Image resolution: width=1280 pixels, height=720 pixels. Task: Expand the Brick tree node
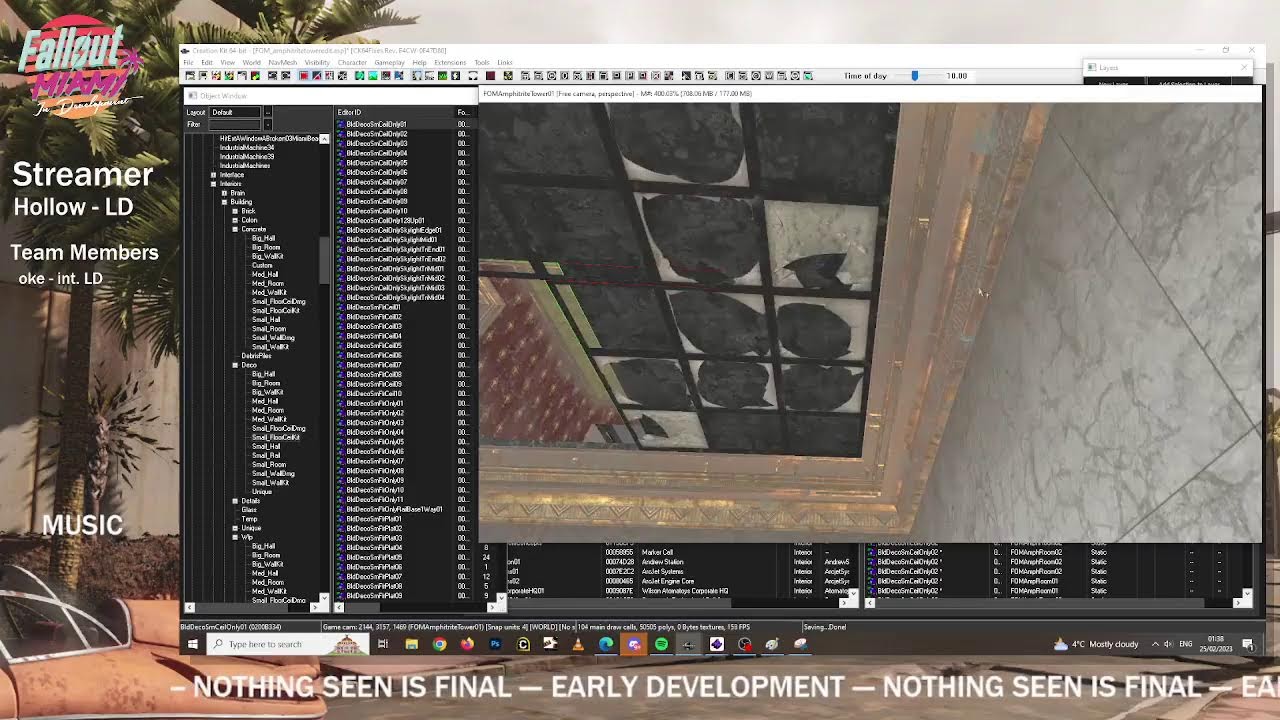(235, 211)
